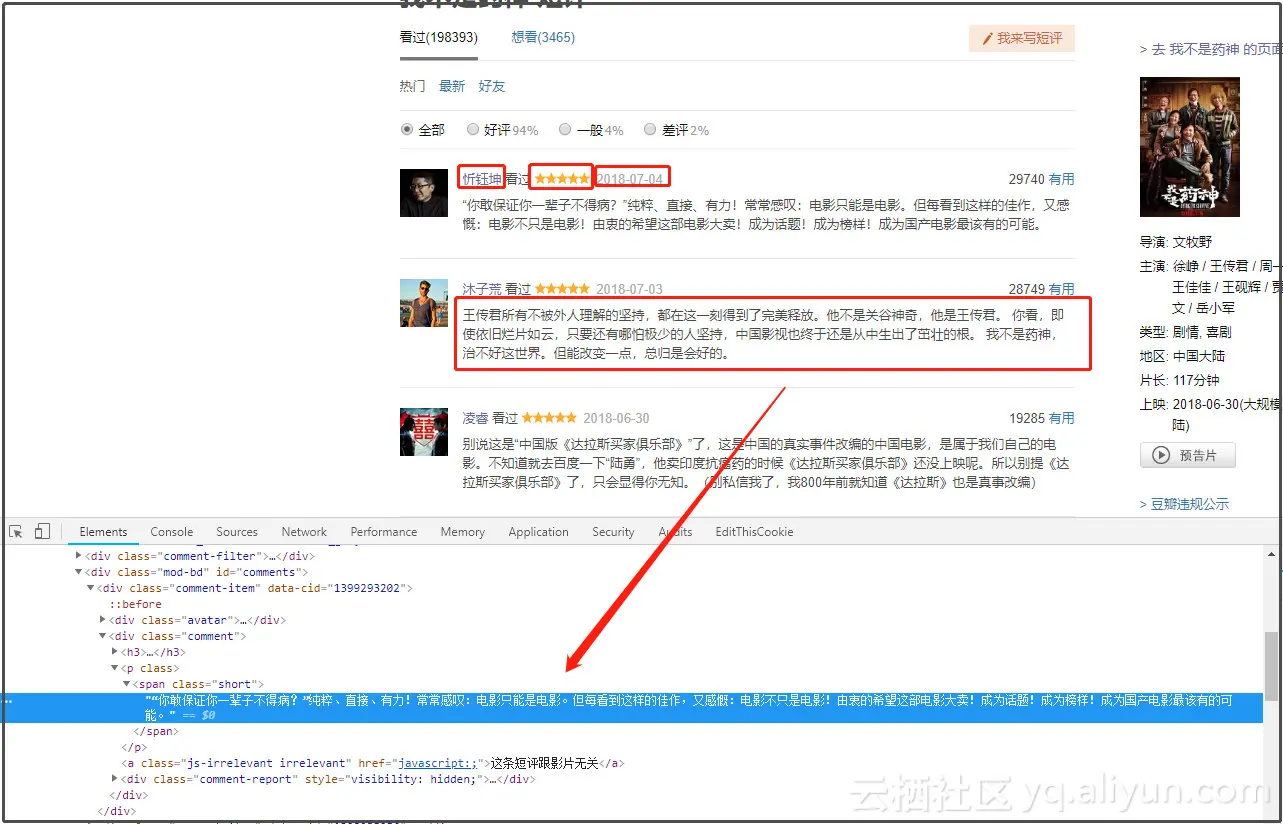1283x824 pixels.
Task: Click the three-dots gutter on the selected row
Action: coord(8,701)
